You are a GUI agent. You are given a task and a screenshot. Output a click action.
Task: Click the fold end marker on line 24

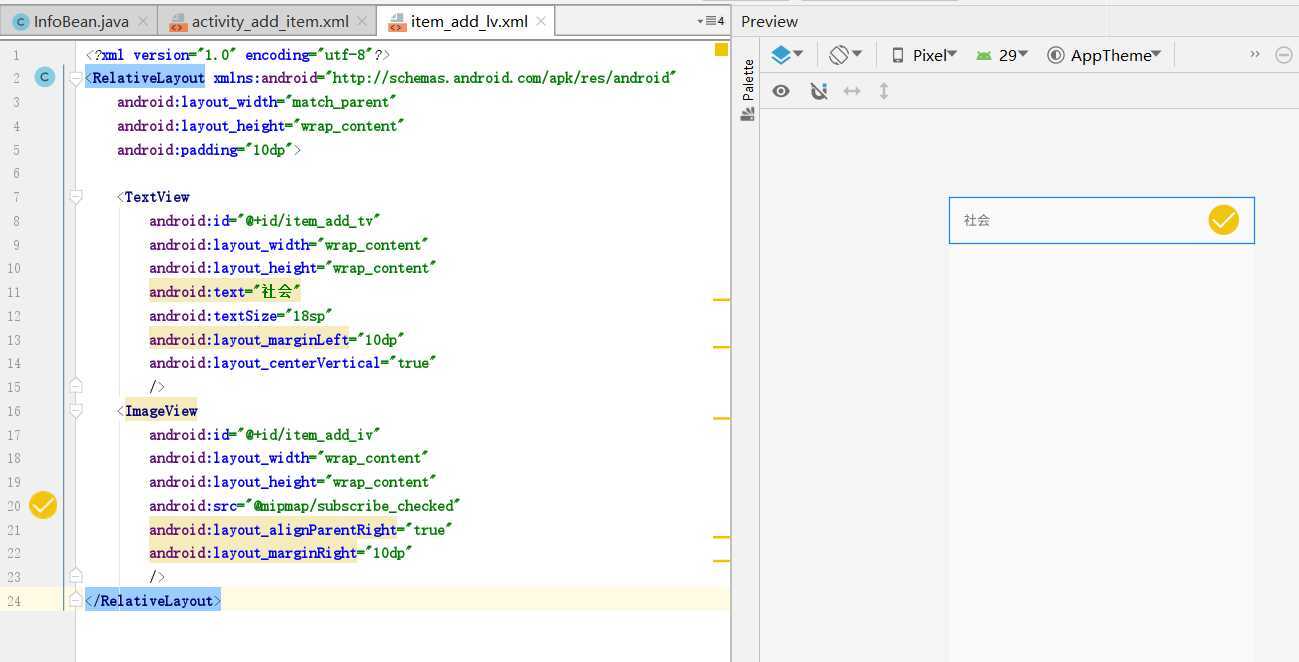coord(76,600)
